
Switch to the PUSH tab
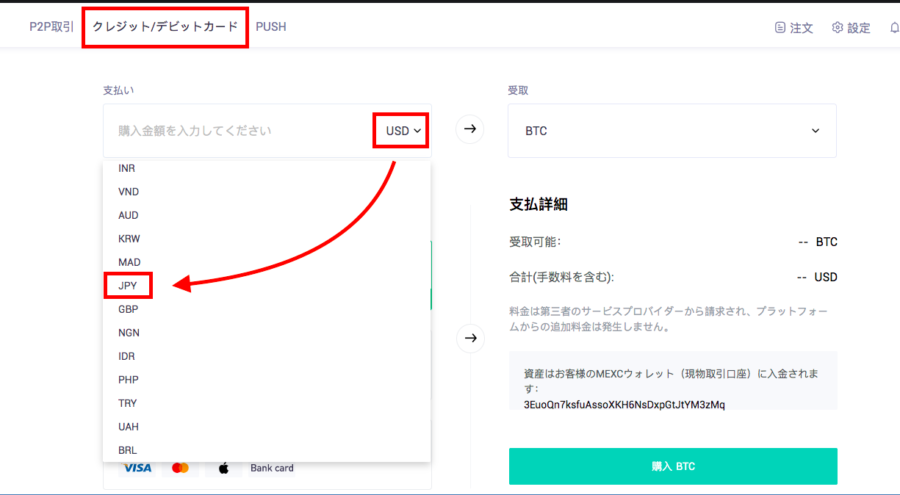pos(271,27)
